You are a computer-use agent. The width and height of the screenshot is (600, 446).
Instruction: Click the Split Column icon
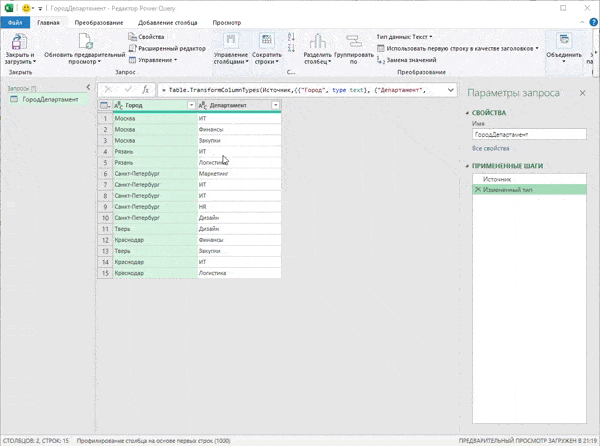318,41
